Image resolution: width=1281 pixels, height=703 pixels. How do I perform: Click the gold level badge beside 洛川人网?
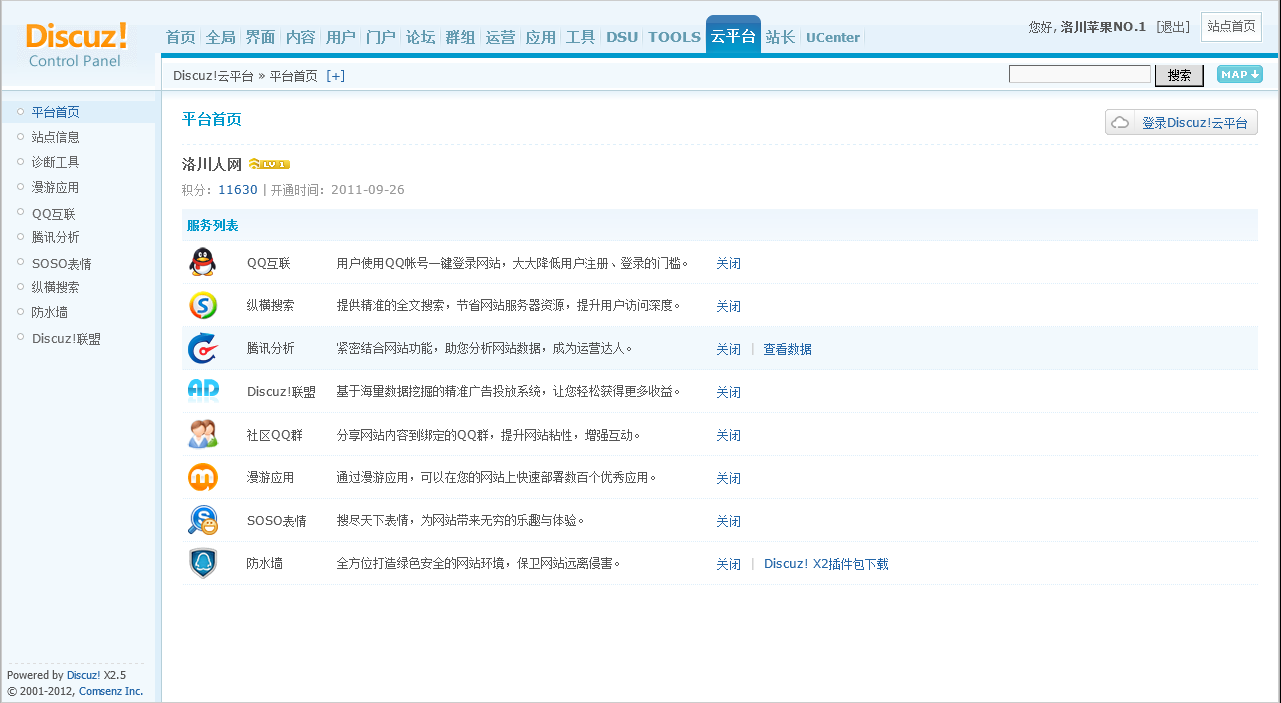(x=269, y=164)
